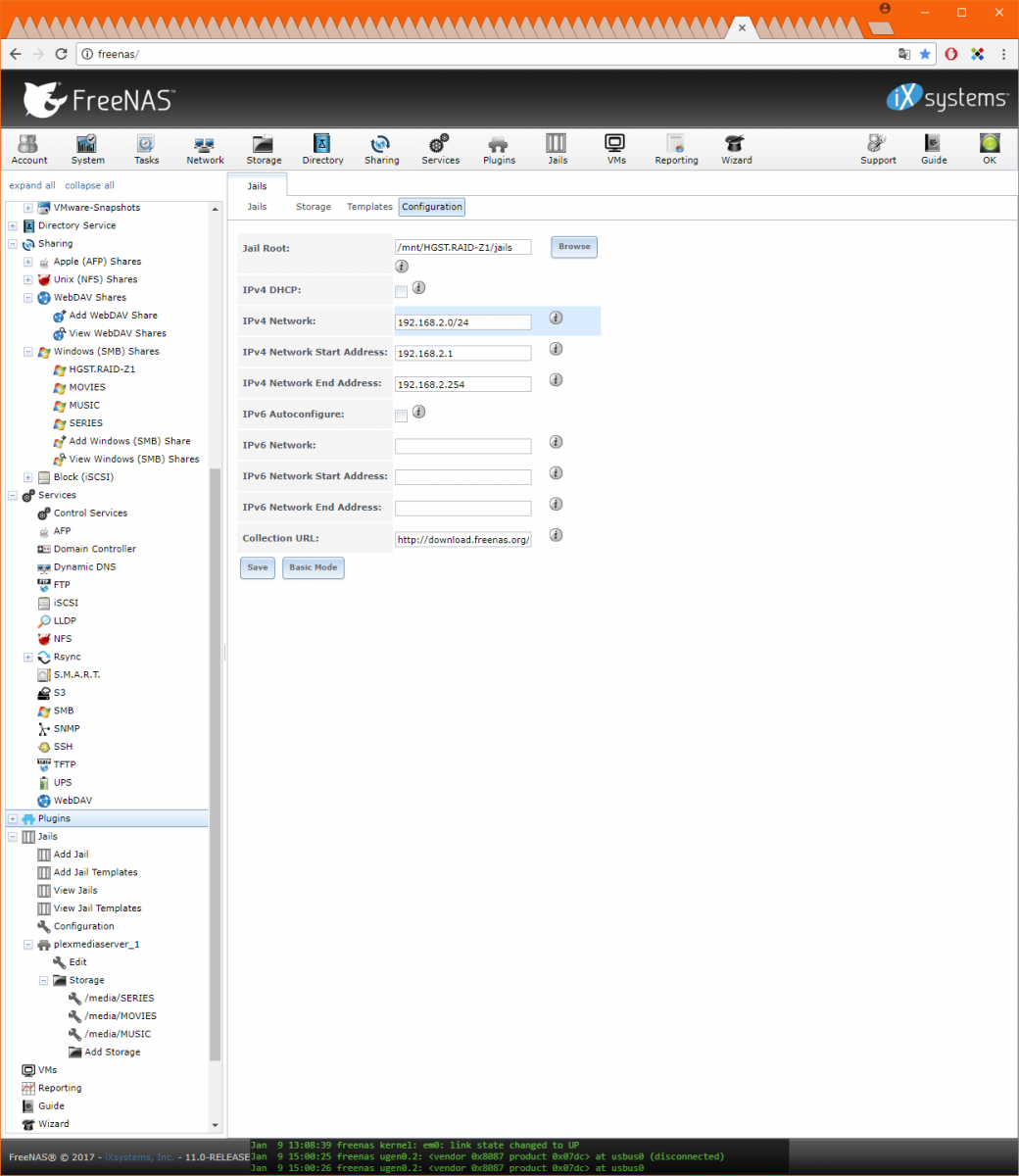Viewport: 1019px width, 1176px height.
Task: Open the Storage toolbar icon
Action: coord(264,149)
